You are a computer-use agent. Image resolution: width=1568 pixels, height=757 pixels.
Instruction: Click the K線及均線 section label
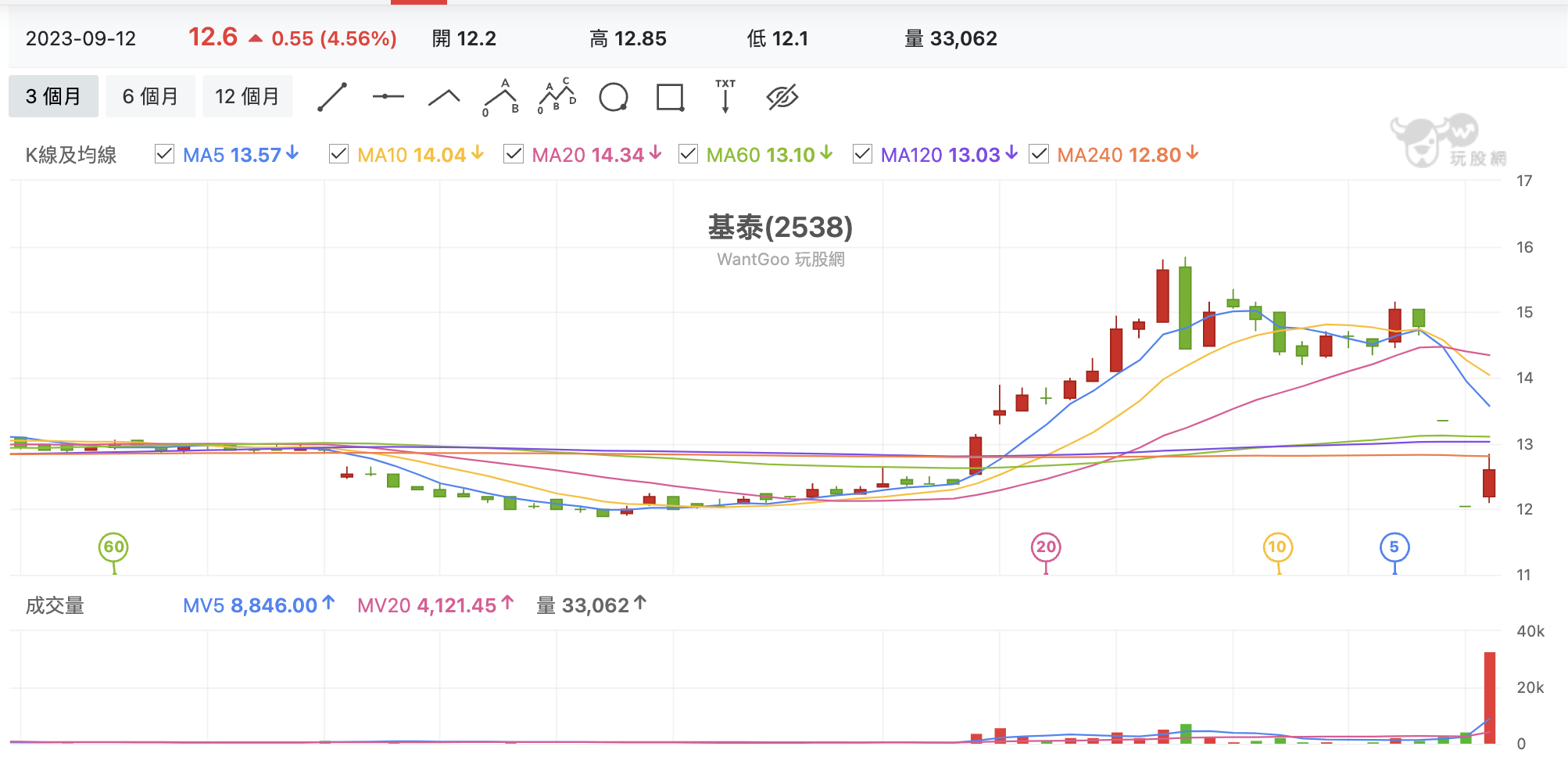click(71, 155)
